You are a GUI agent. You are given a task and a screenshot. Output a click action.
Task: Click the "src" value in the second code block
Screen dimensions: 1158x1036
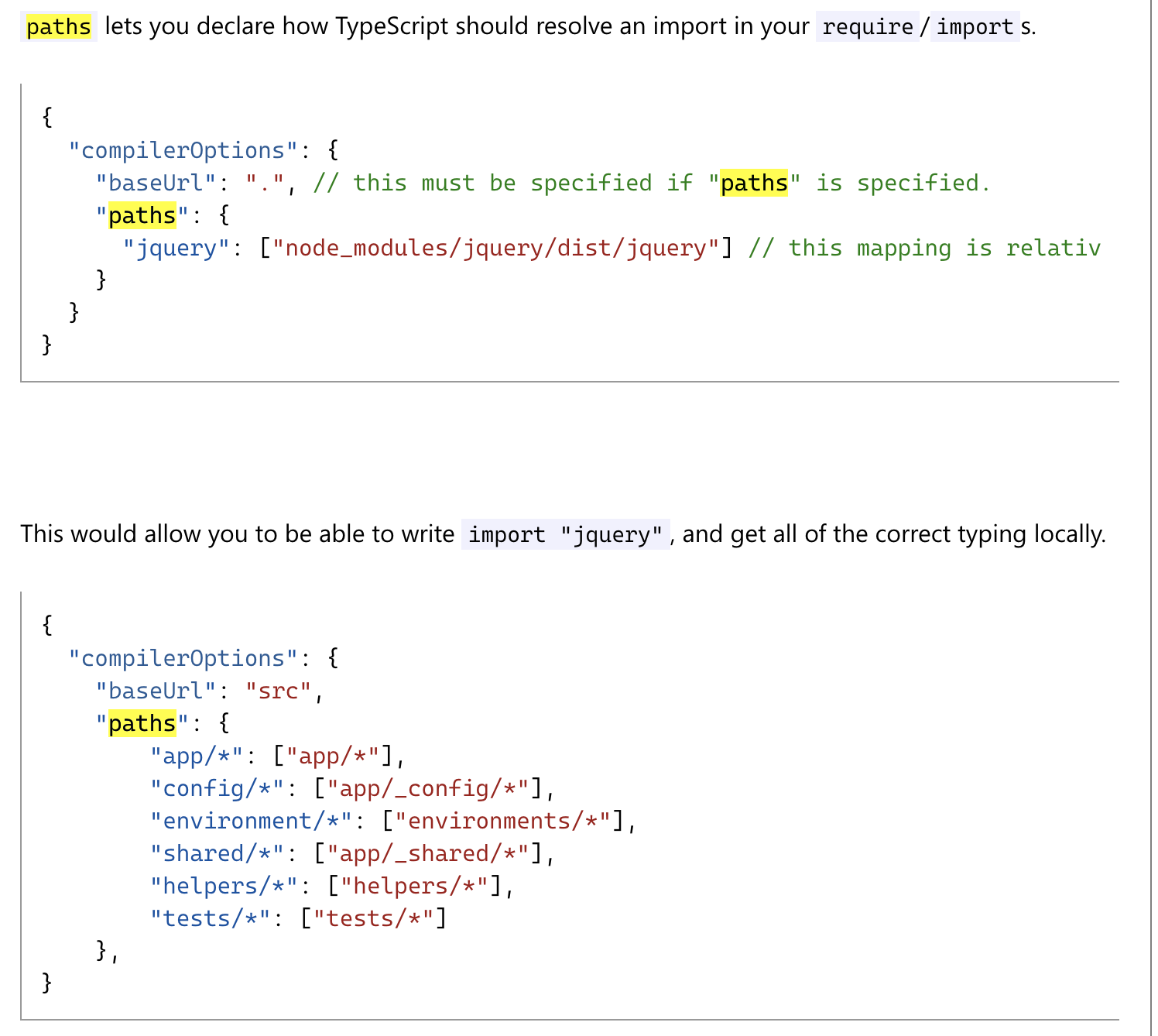point(278,691)
